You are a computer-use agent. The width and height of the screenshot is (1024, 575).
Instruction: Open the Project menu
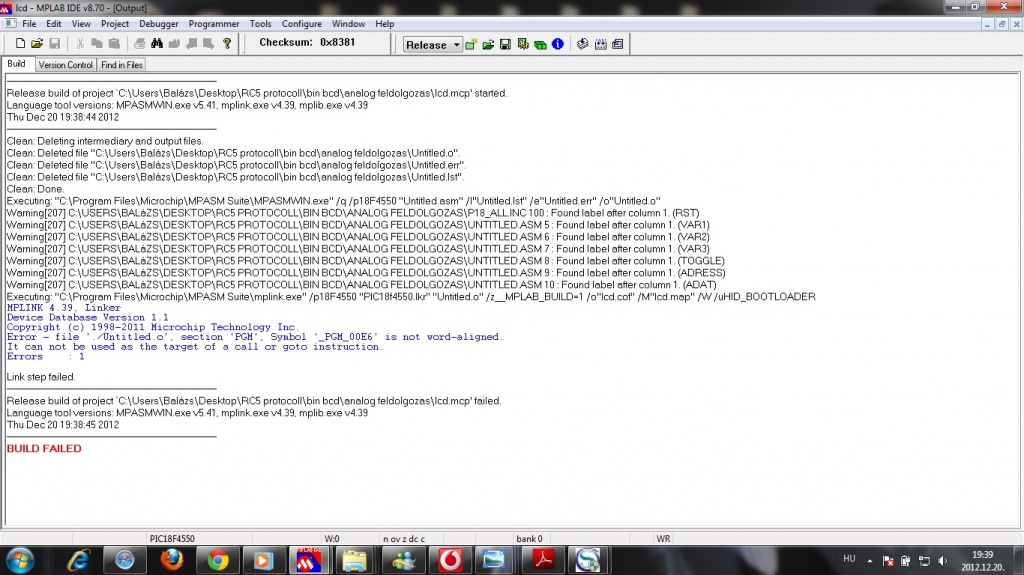pos(115,24)
